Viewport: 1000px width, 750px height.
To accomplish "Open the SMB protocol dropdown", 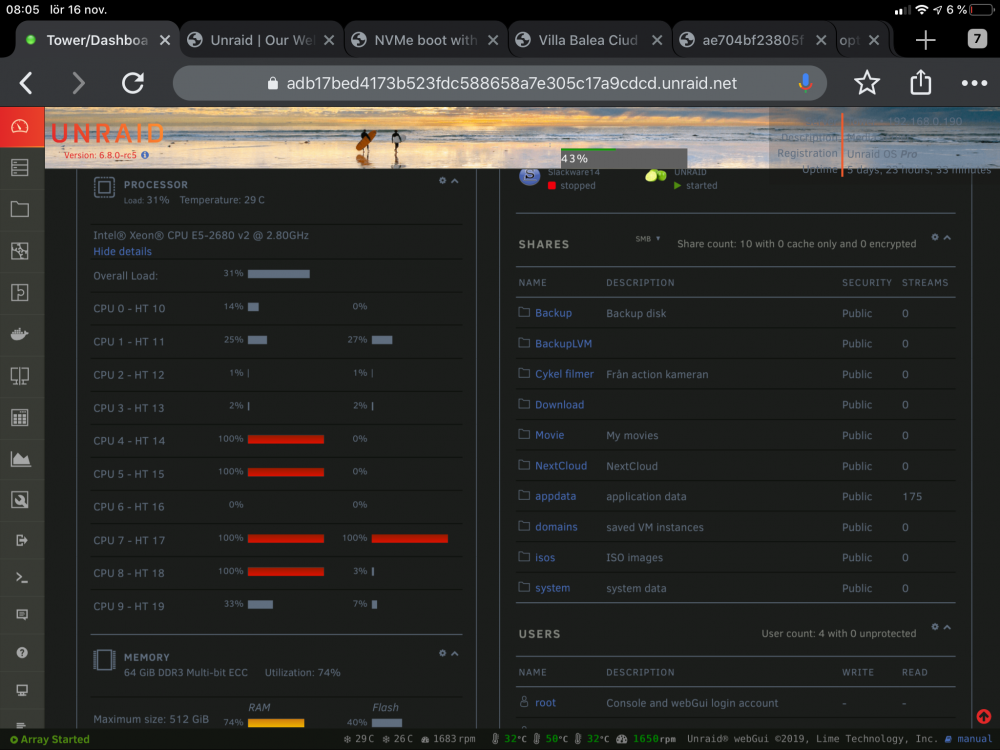I will click(x=647, y=239).
